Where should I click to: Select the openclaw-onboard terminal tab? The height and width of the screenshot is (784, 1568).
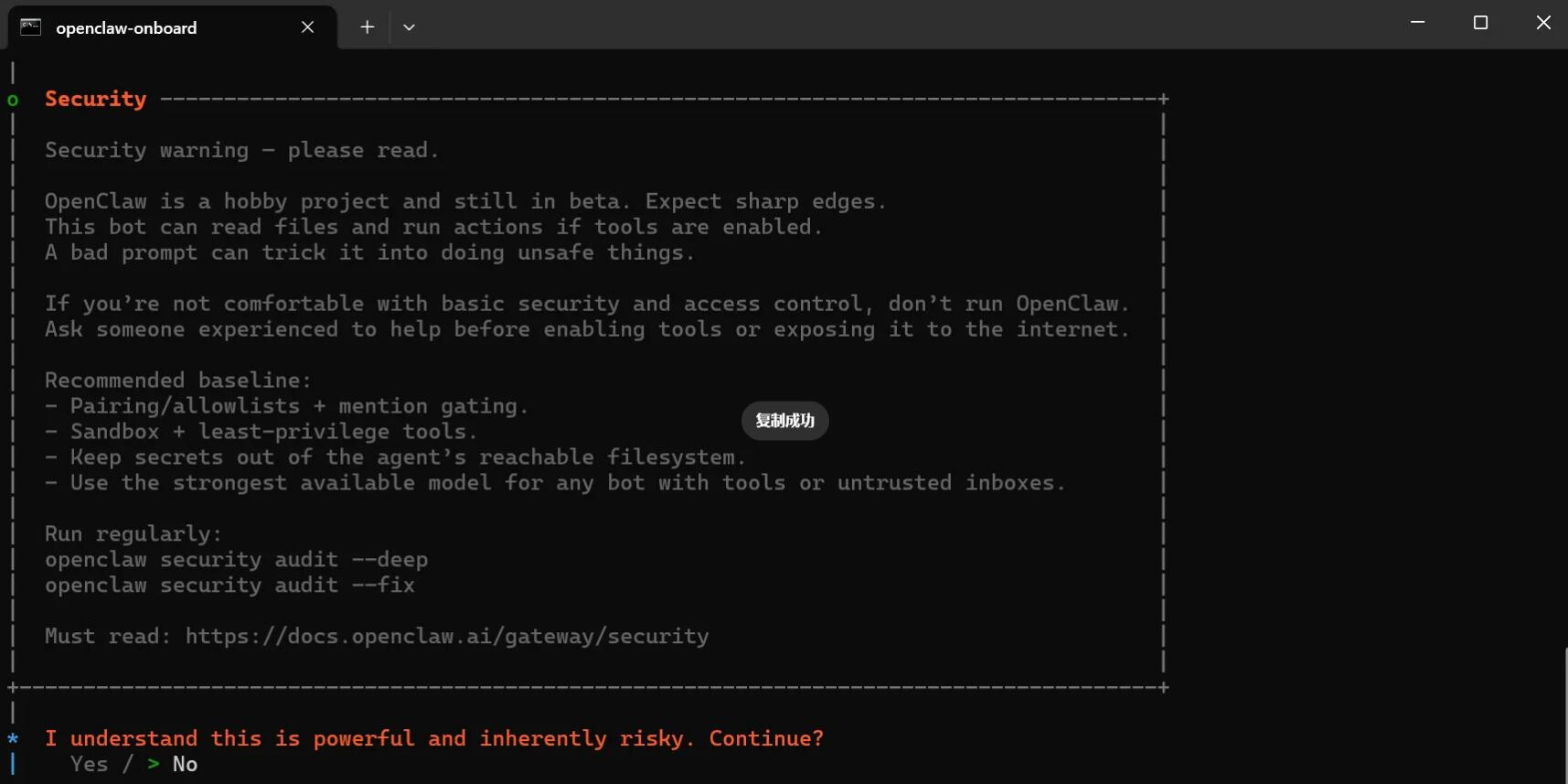point(172,27)
